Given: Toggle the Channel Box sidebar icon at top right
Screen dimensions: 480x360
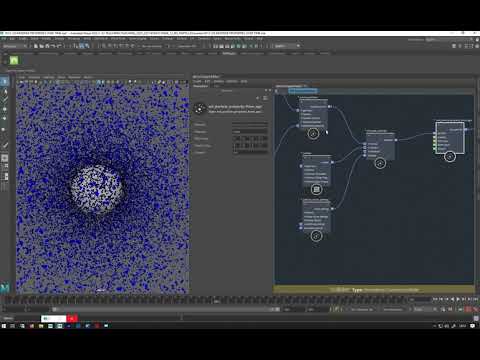Looking at the screenshot, I should click(x=477, y=46).
